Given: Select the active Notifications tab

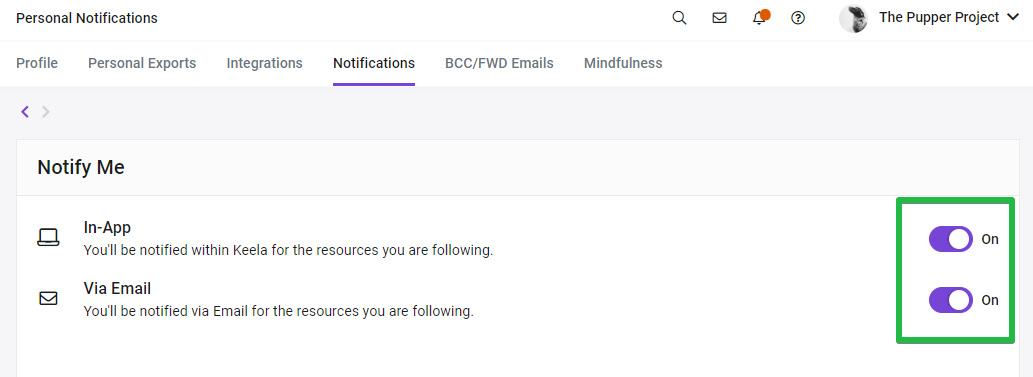Looking at the screenshot, I should (x=374, y=63).
